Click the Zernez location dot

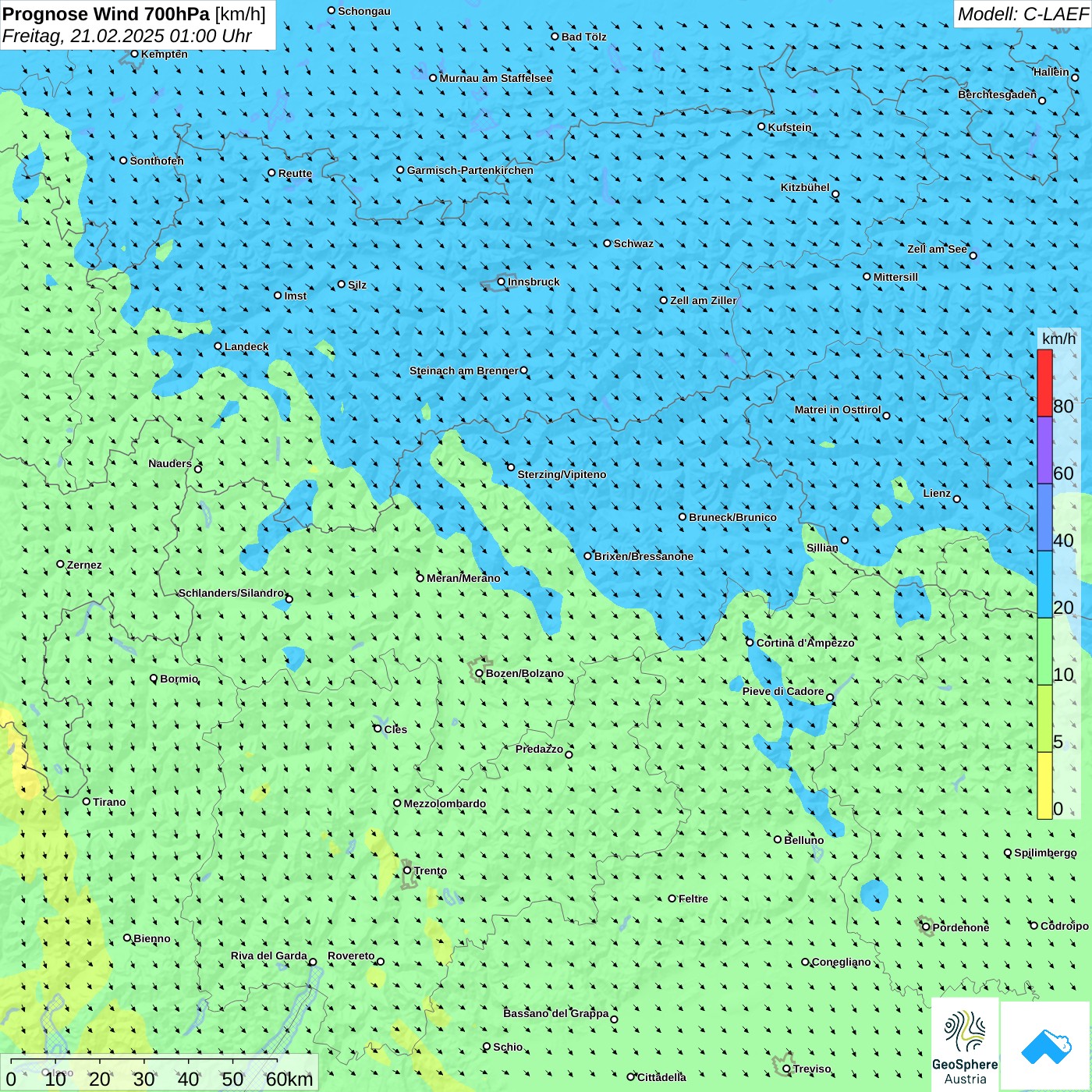(60, 565)
